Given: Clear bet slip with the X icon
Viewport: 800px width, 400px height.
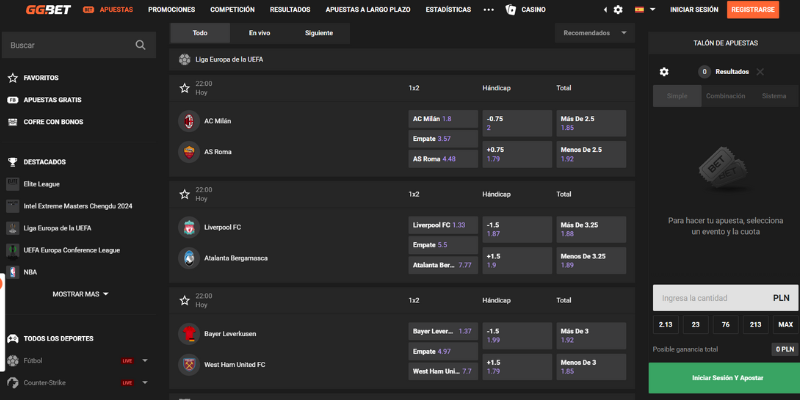Looking at the screenshot, I should 760,72.
